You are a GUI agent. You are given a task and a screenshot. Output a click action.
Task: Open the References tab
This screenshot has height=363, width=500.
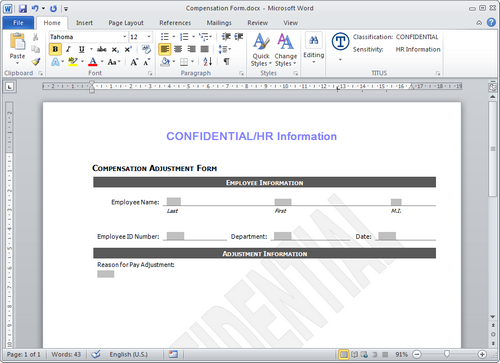pos(175,23)
